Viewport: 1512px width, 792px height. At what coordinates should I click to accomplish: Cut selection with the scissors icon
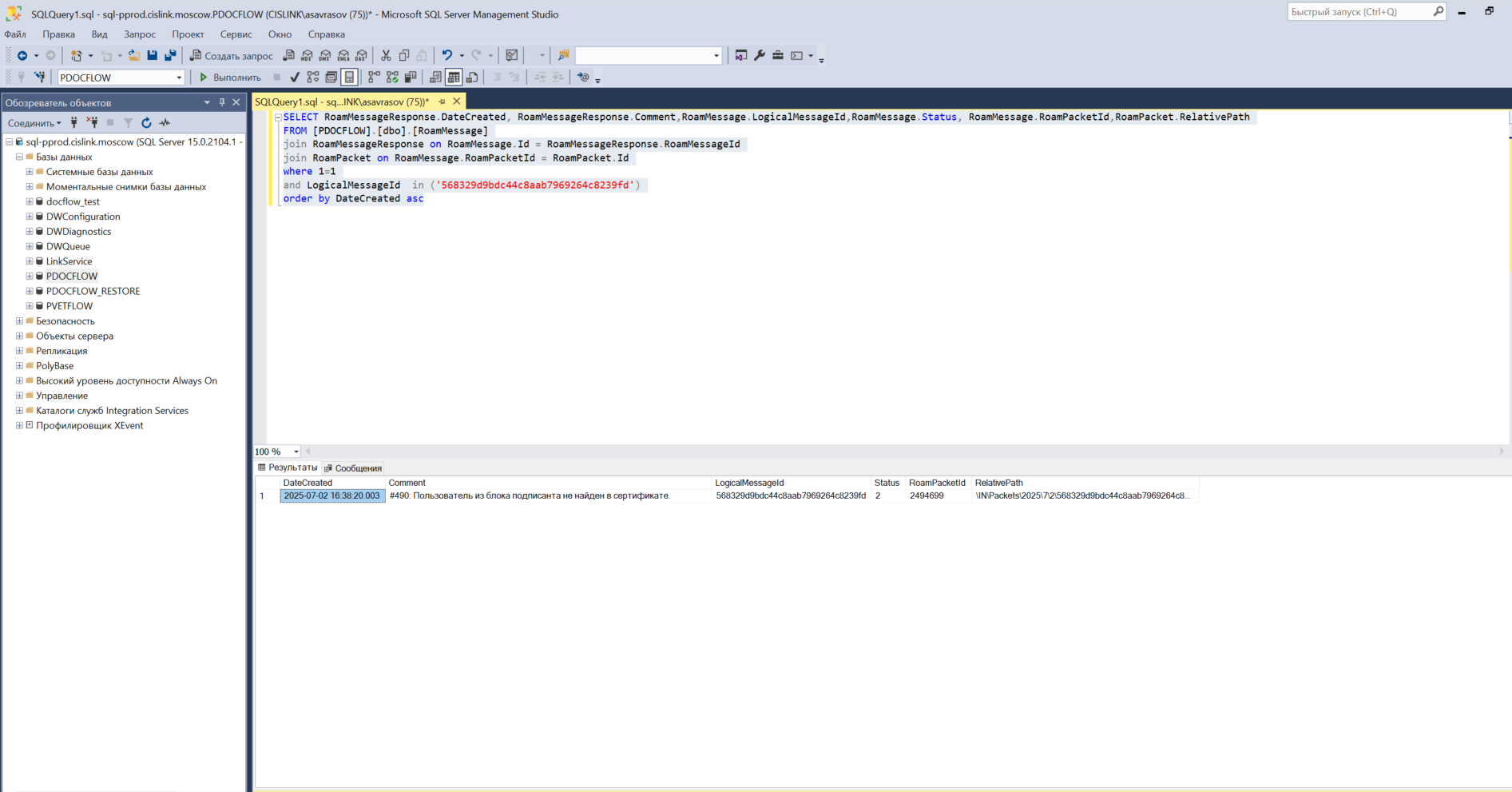click(x=386, y=55)
